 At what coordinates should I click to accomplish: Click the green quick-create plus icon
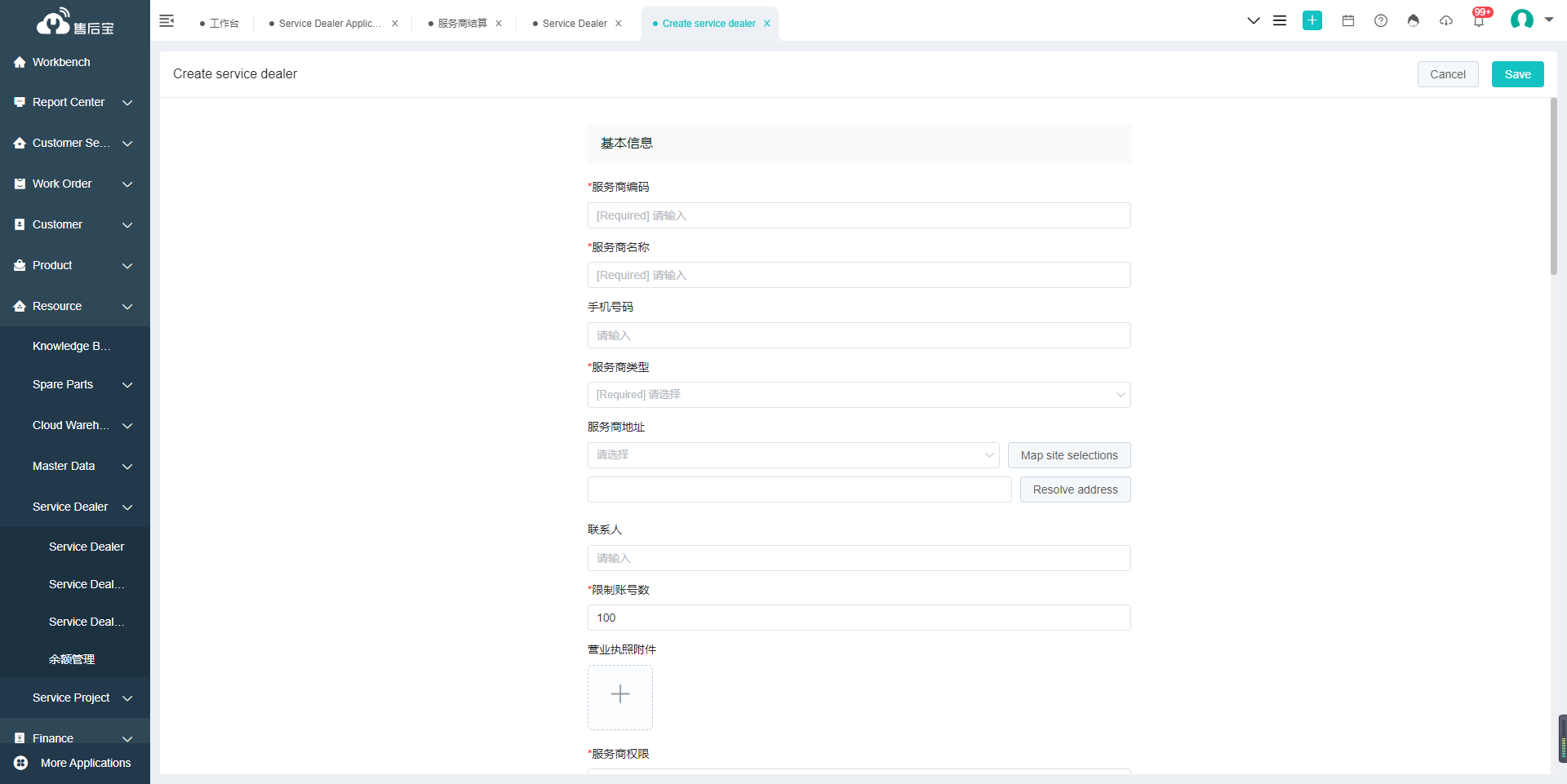tap(1312, 20)
